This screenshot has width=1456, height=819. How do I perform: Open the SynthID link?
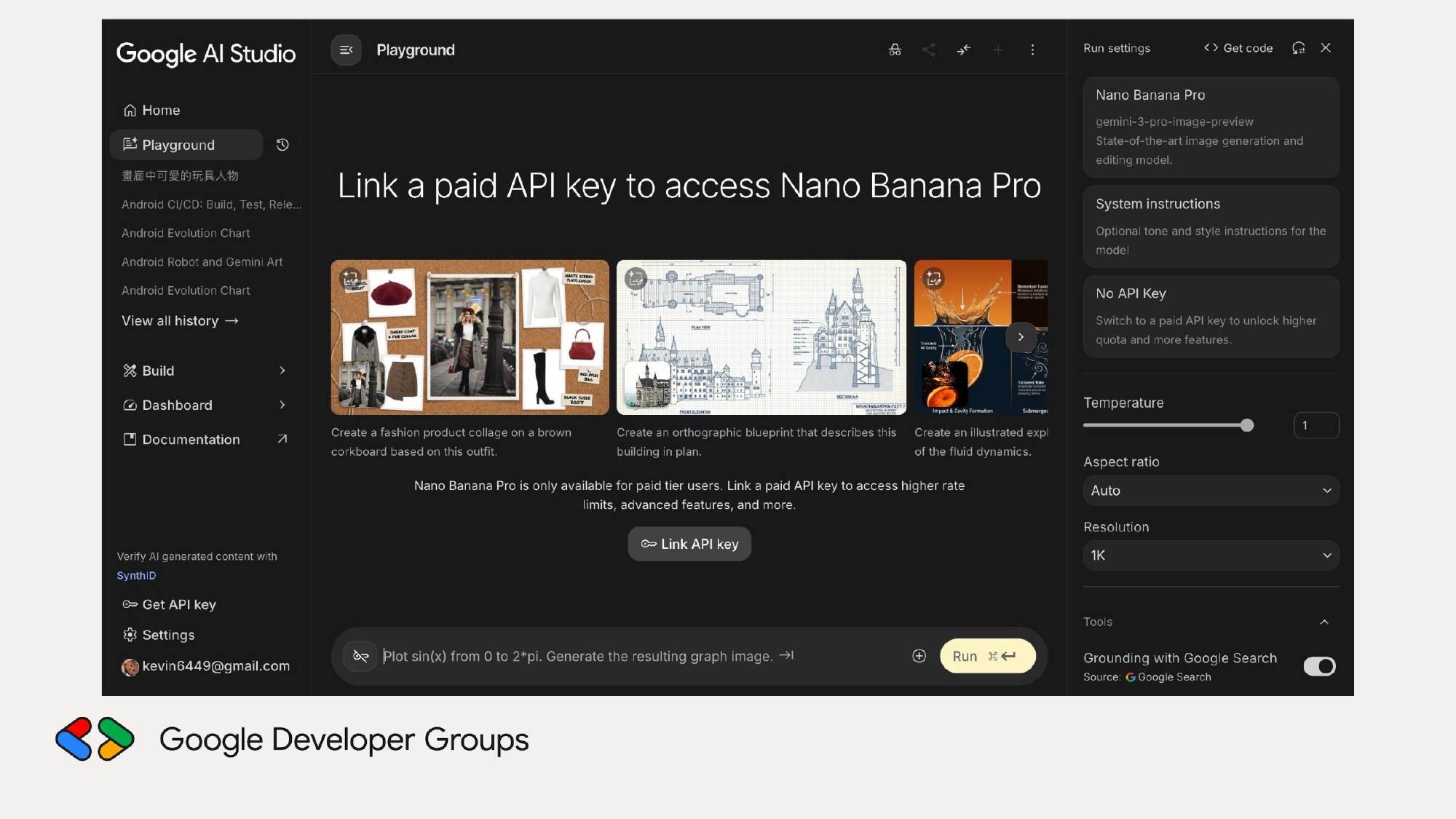coord(136,575)
